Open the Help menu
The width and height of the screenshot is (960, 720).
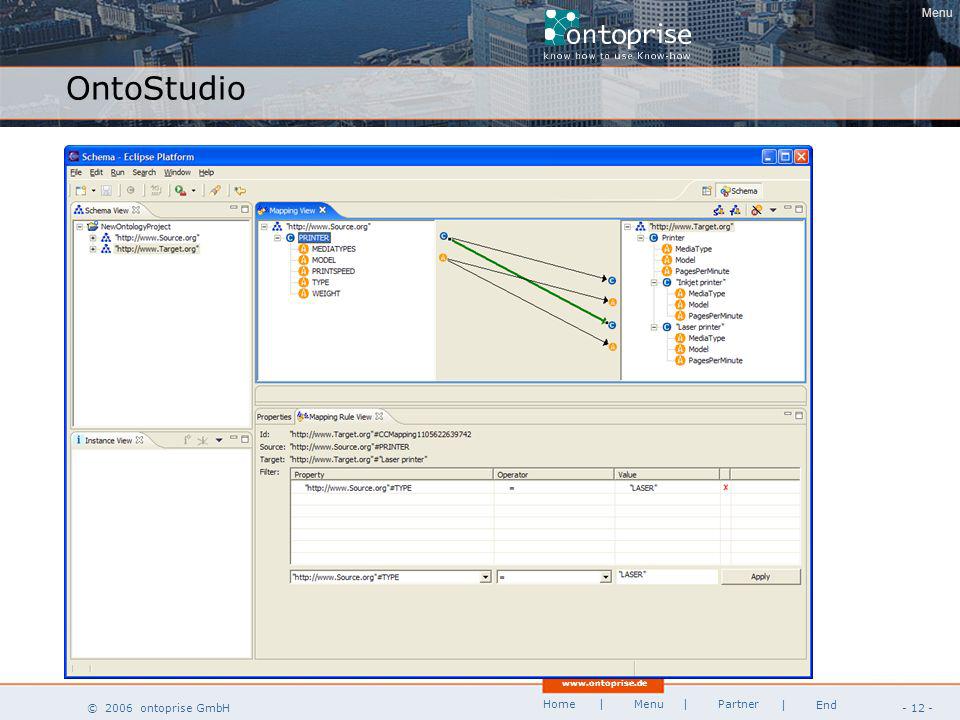click(206, 173)
